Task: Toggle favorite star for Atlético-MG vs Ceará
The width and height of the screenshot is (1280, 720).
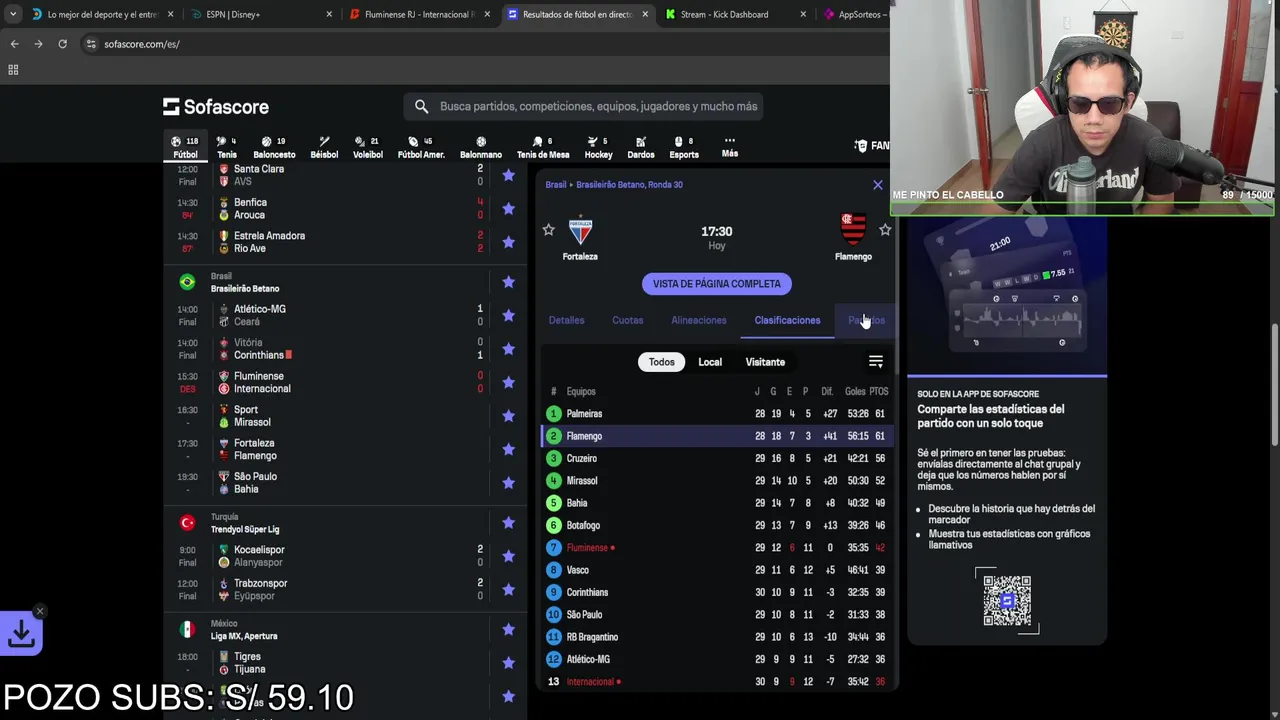Action: click(508, 315)
